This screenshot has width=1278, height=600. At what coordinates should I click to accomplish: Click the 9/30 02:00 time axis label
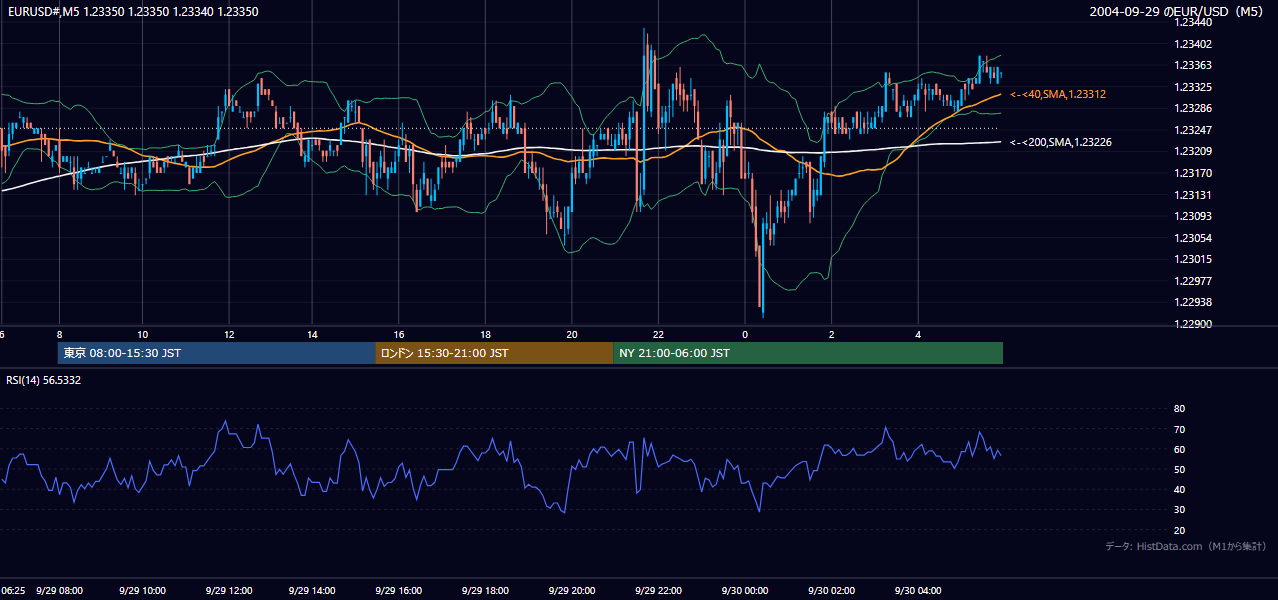tap(831, 591)
